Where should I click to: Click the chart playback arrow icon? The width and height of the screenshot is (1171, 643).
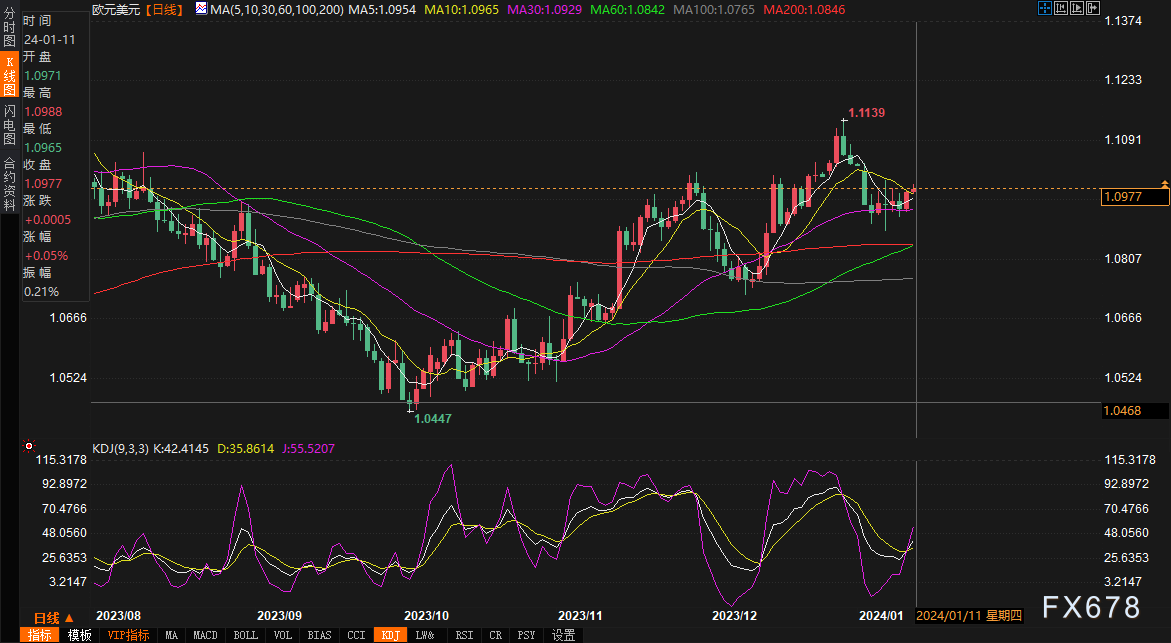click(x=1075, y=8)
